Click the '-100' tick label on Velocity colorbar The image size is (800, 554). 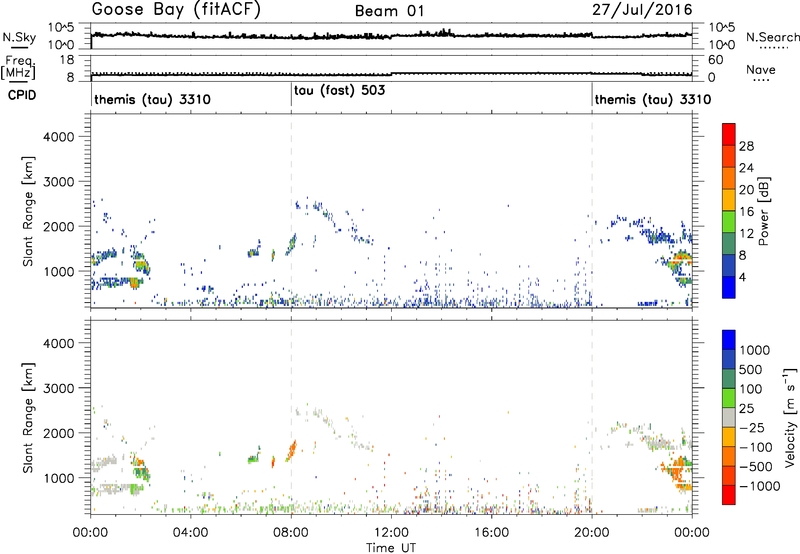[x=755, y=447]
